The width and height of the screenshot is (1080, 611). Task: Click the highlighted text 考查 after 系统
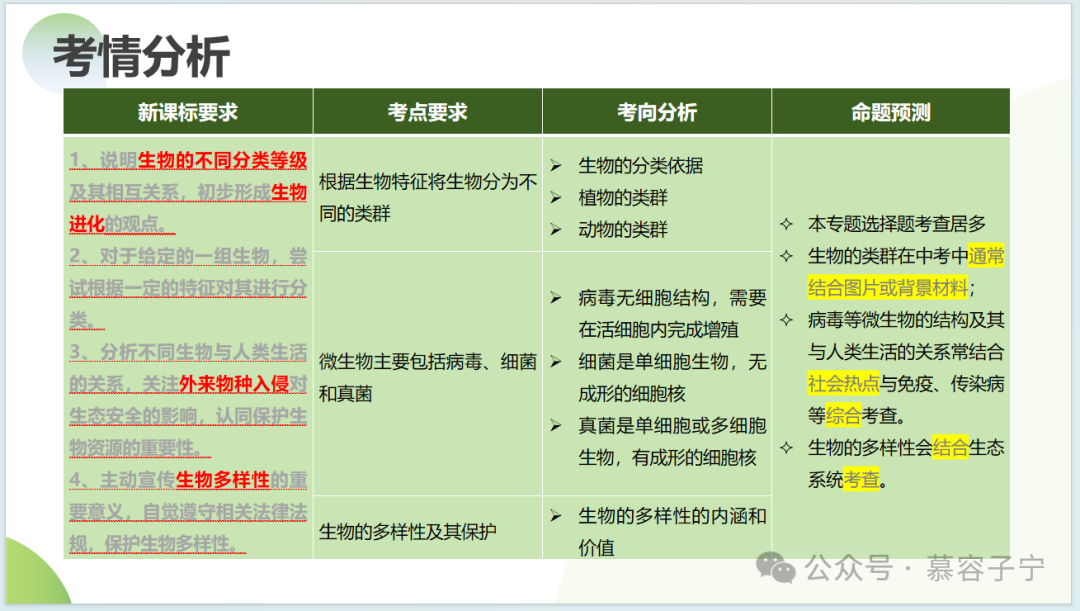(861, 479)
